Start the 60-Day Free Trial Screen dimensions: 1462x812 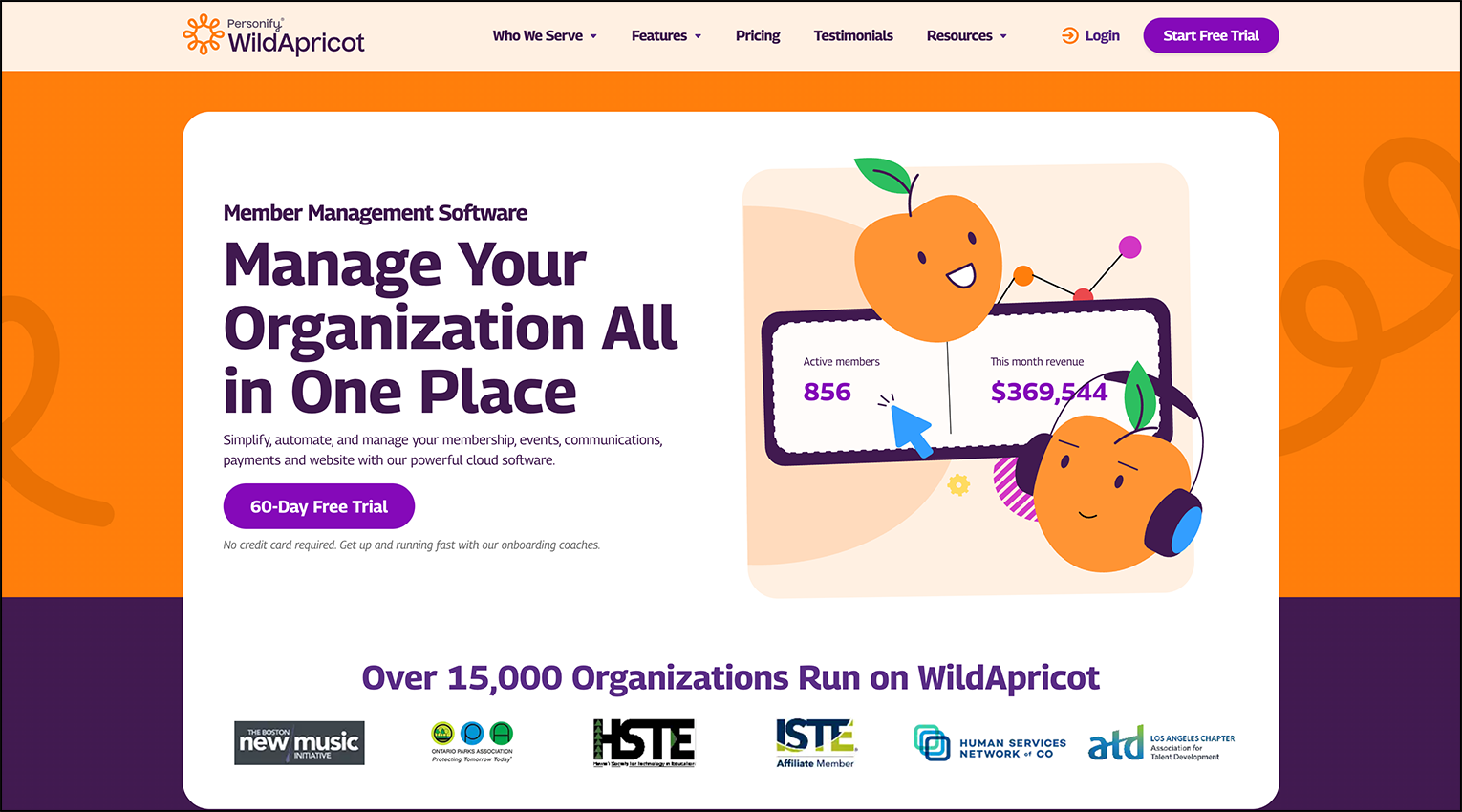(318, 506)
